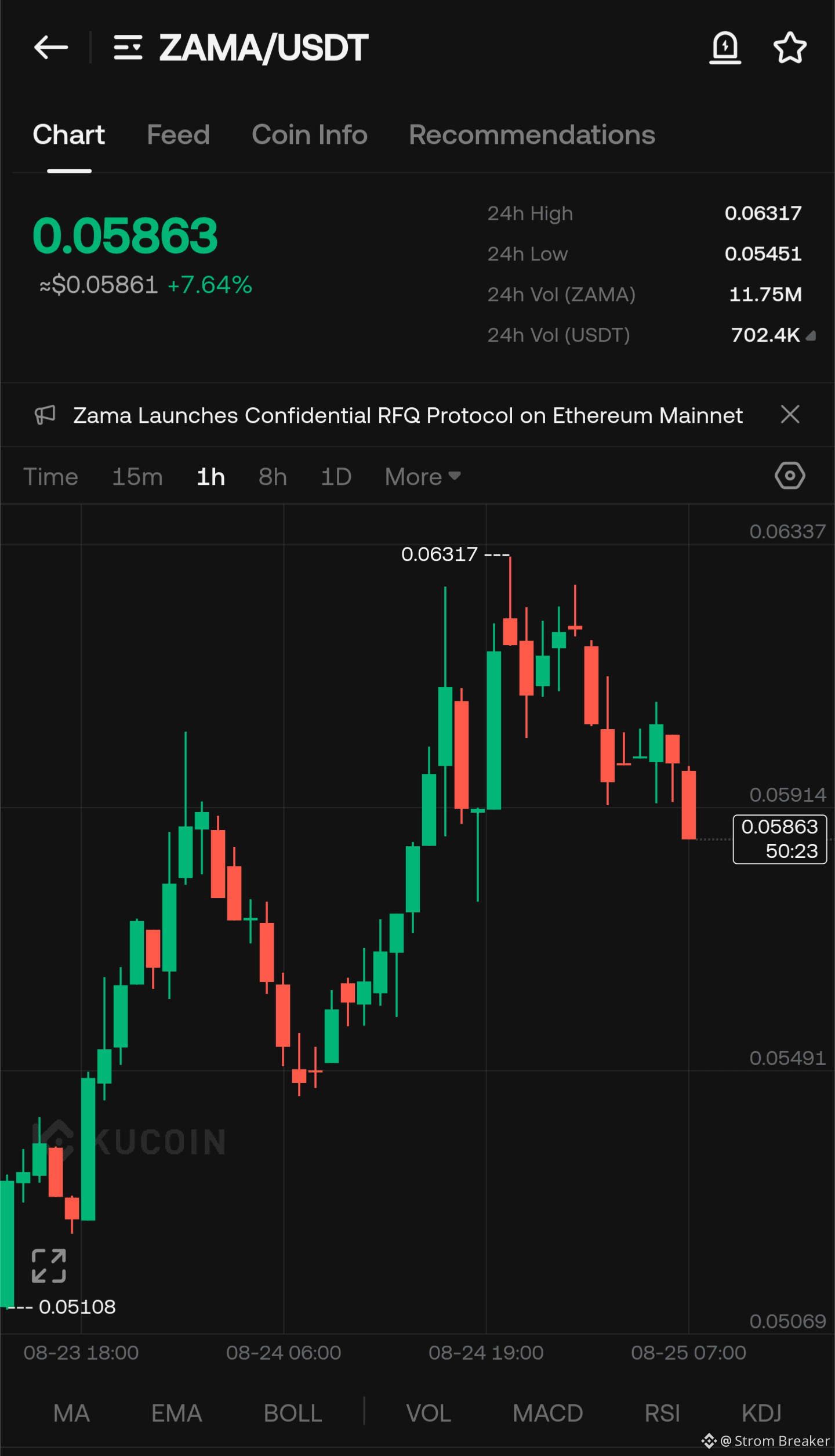This screenshot has height=1456, width=835.
Task: Tap the back arrow icon
Action: point(51,48)
